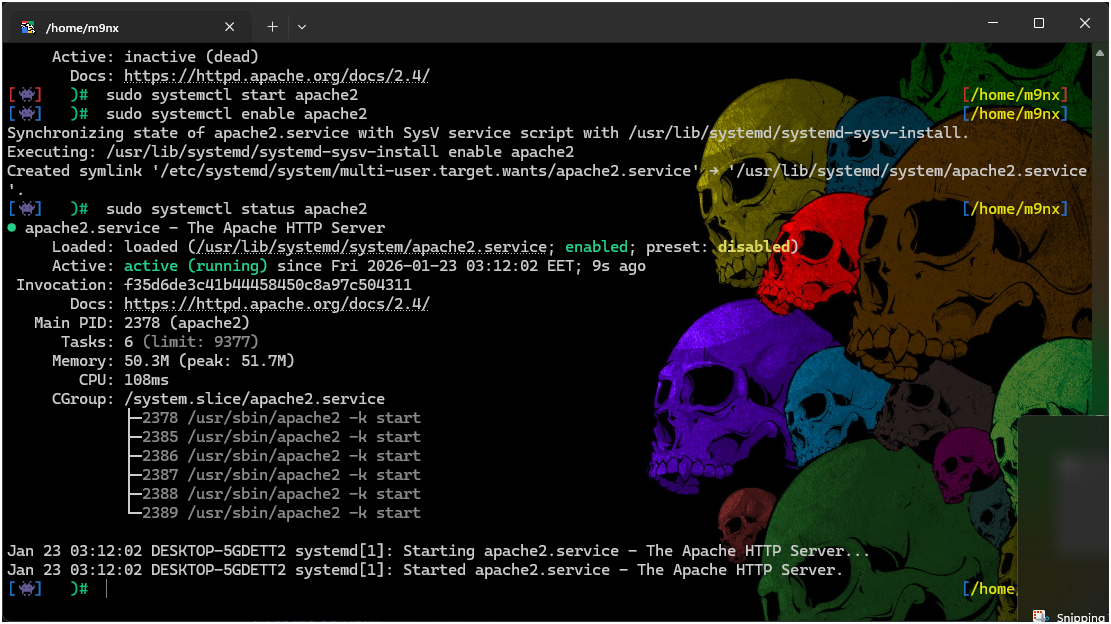The height and width of the screenshot is (624, 1111).
Task: Click the alien icon on the bottom prompt line
Action: point(27,588)
